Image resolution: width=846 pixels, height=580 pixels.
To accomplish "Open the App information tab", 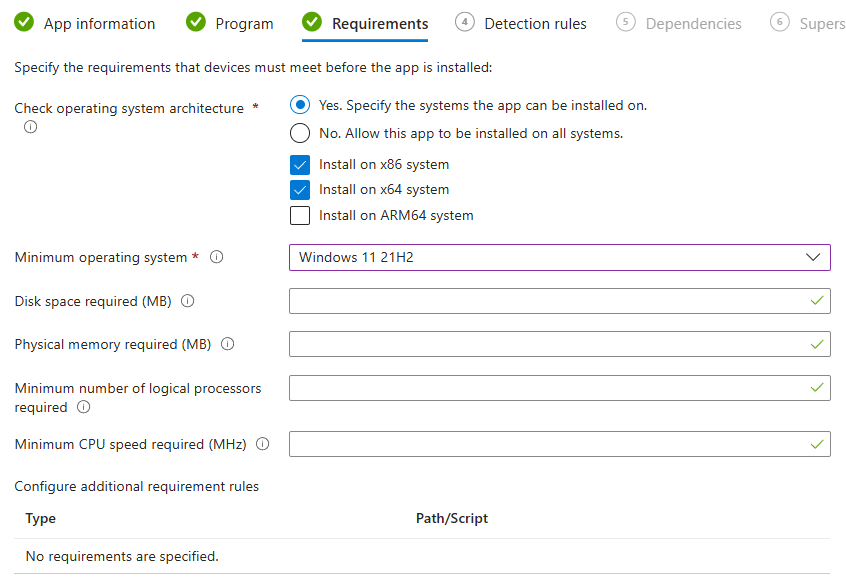I will (99, 23).
